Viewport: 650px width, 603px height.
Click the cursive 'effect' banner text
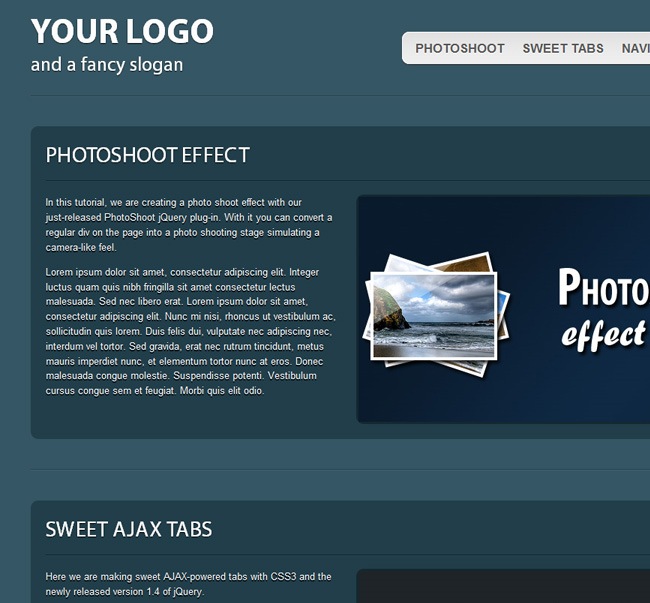604,334
